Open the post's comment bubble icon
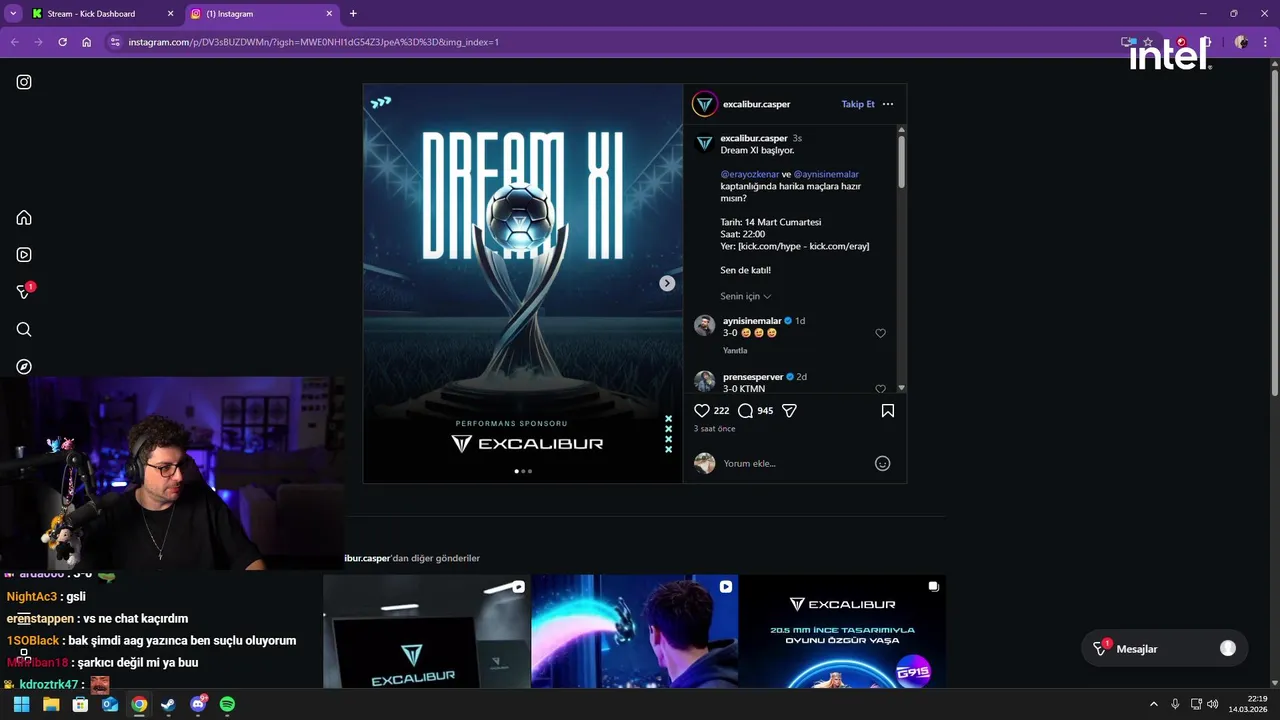Screen dimensions: 1280x720 click(745, 410)
